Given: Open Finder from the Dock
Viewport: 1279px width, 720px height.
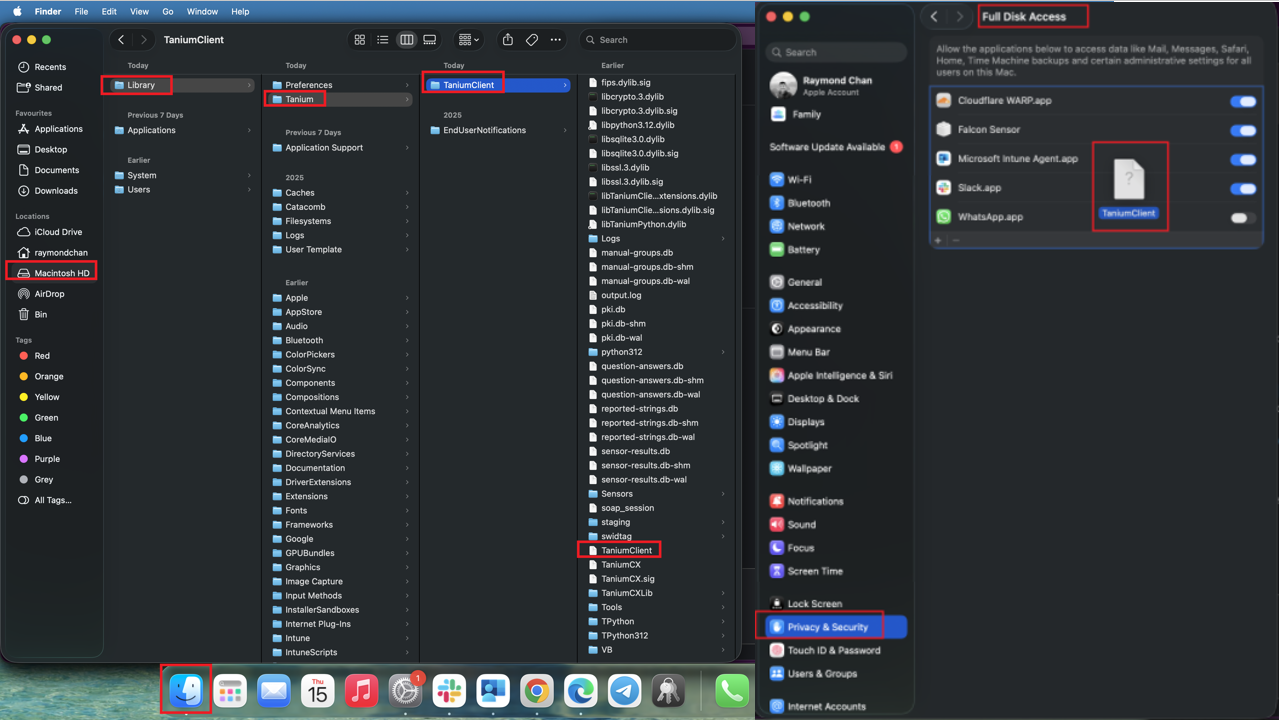Looking at the screenshot, I should click(x=186, y=690).
